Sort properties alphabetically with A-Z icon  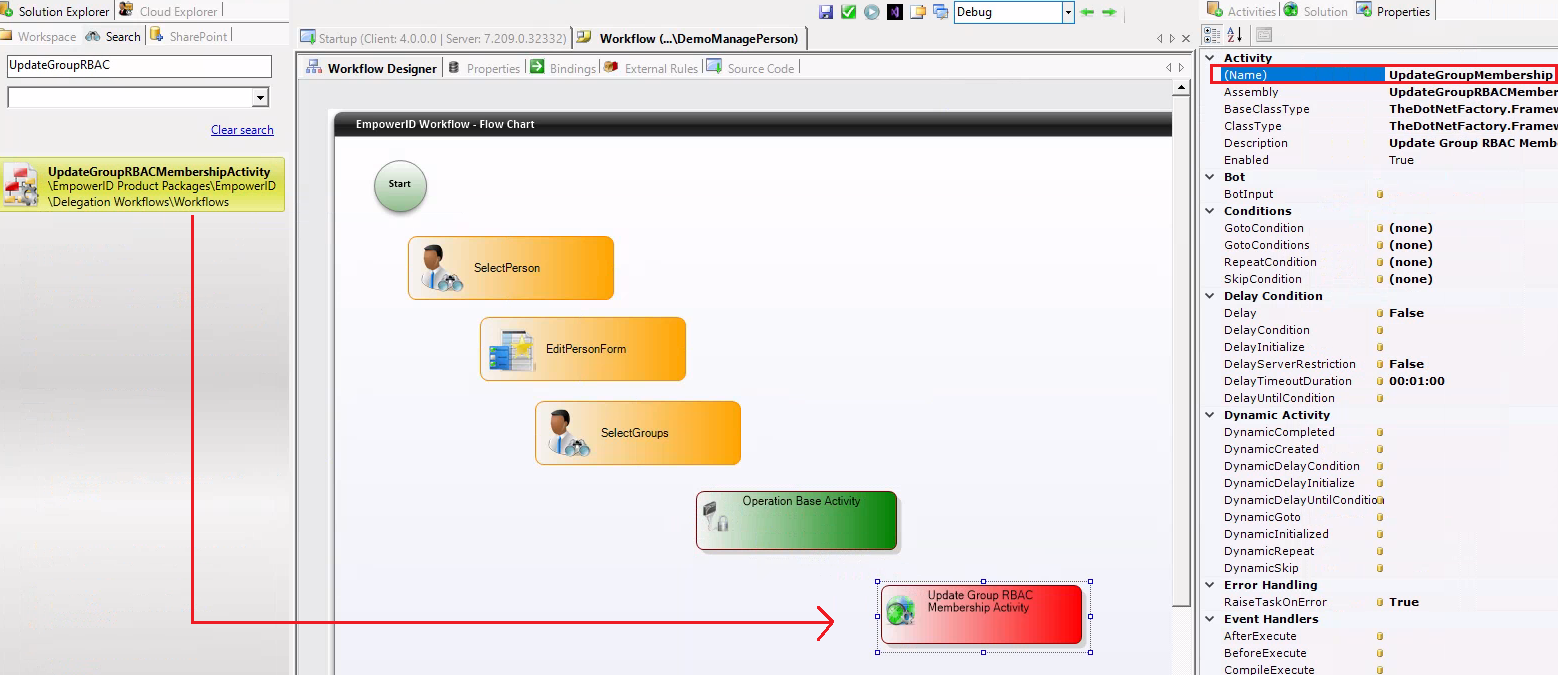click(1235, 35)
